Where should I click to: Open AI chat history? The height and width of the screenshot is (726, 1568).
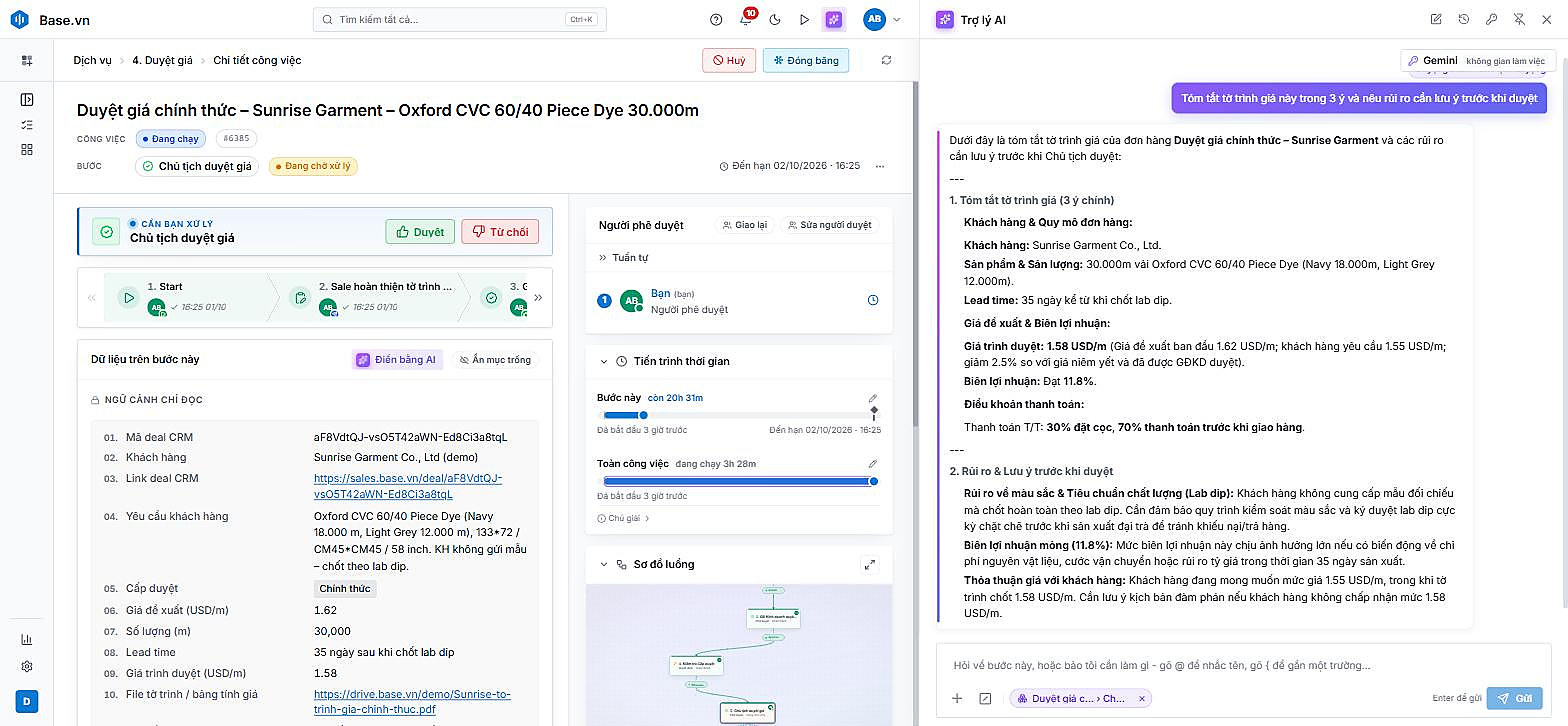click(1464, 19)
